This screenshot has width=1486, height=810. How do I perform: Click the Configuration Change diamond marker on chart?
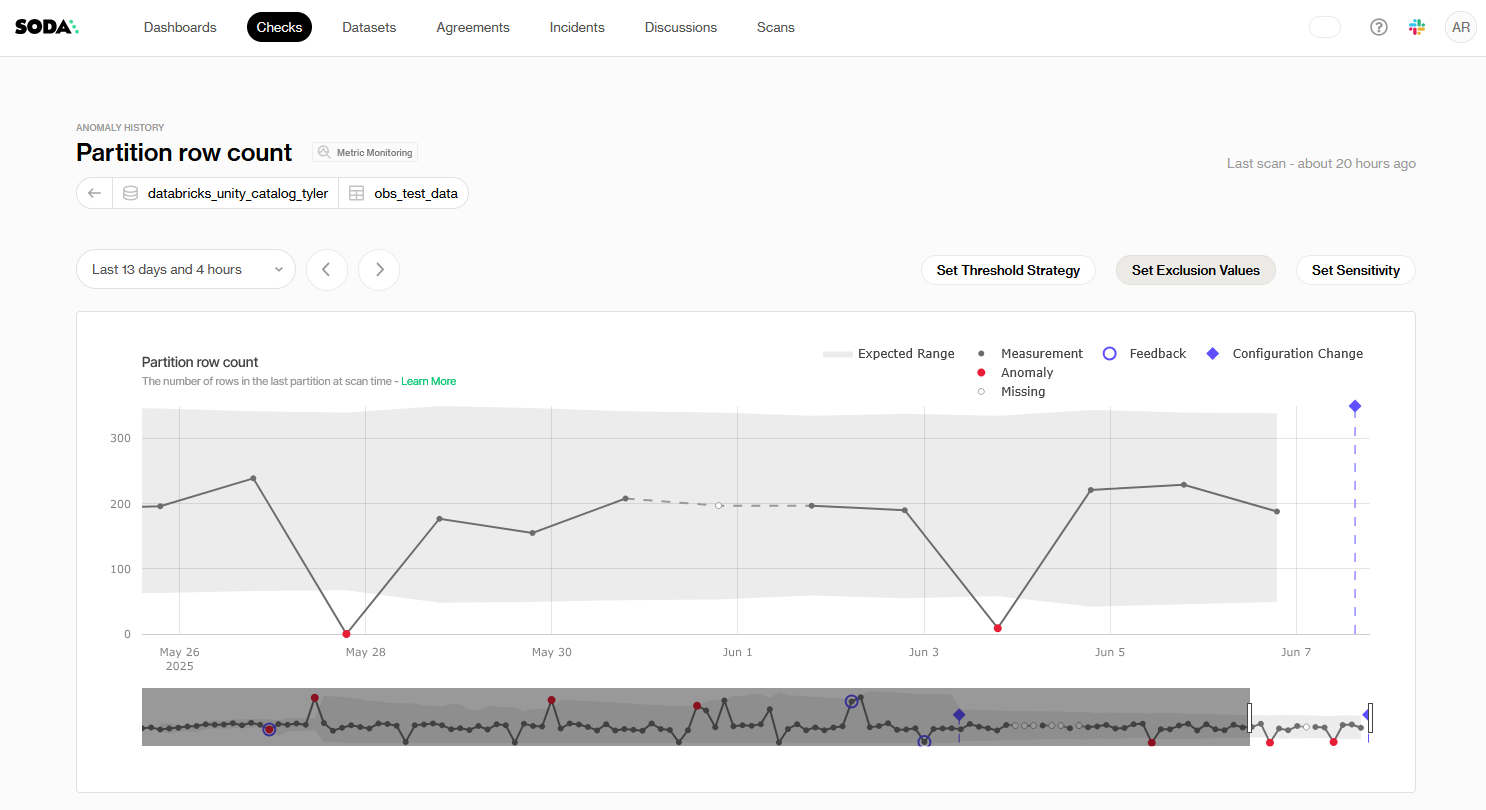[x=1355, y=406]
